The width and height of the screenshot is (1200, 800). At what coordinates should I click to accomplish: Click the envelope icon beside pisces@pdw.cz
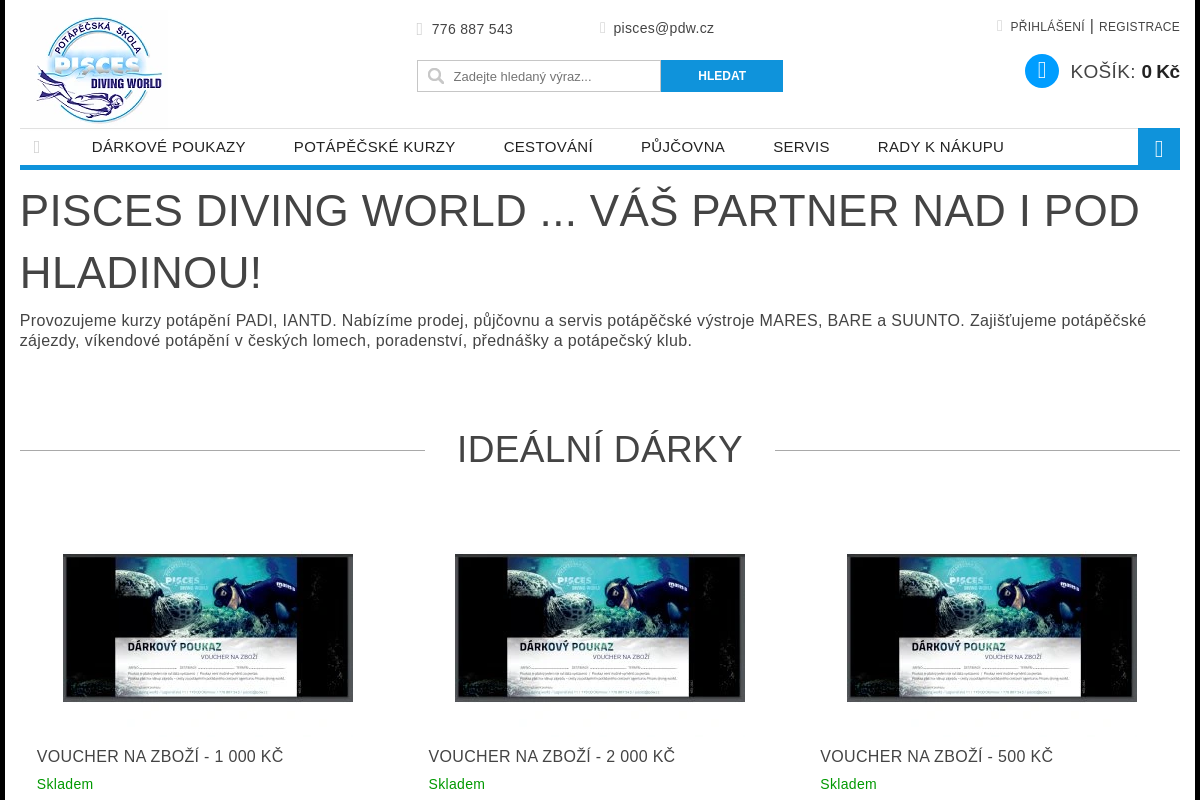[x=603, y=28]
